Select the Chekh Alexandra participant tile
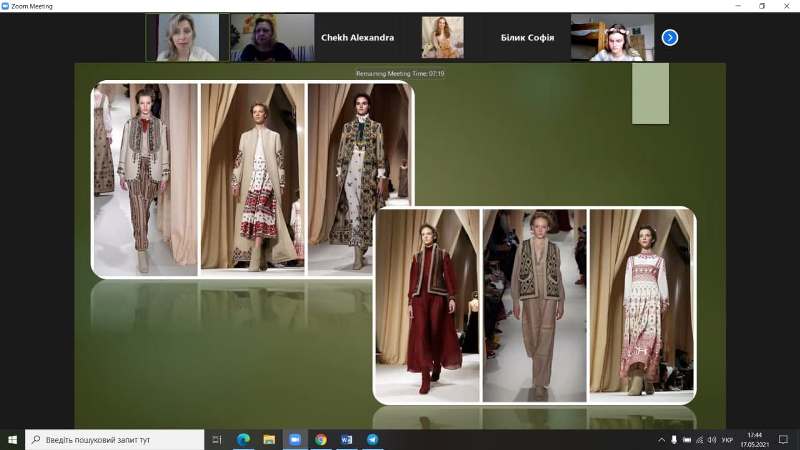This screenshot has height=450, width=800. [357, 38]
